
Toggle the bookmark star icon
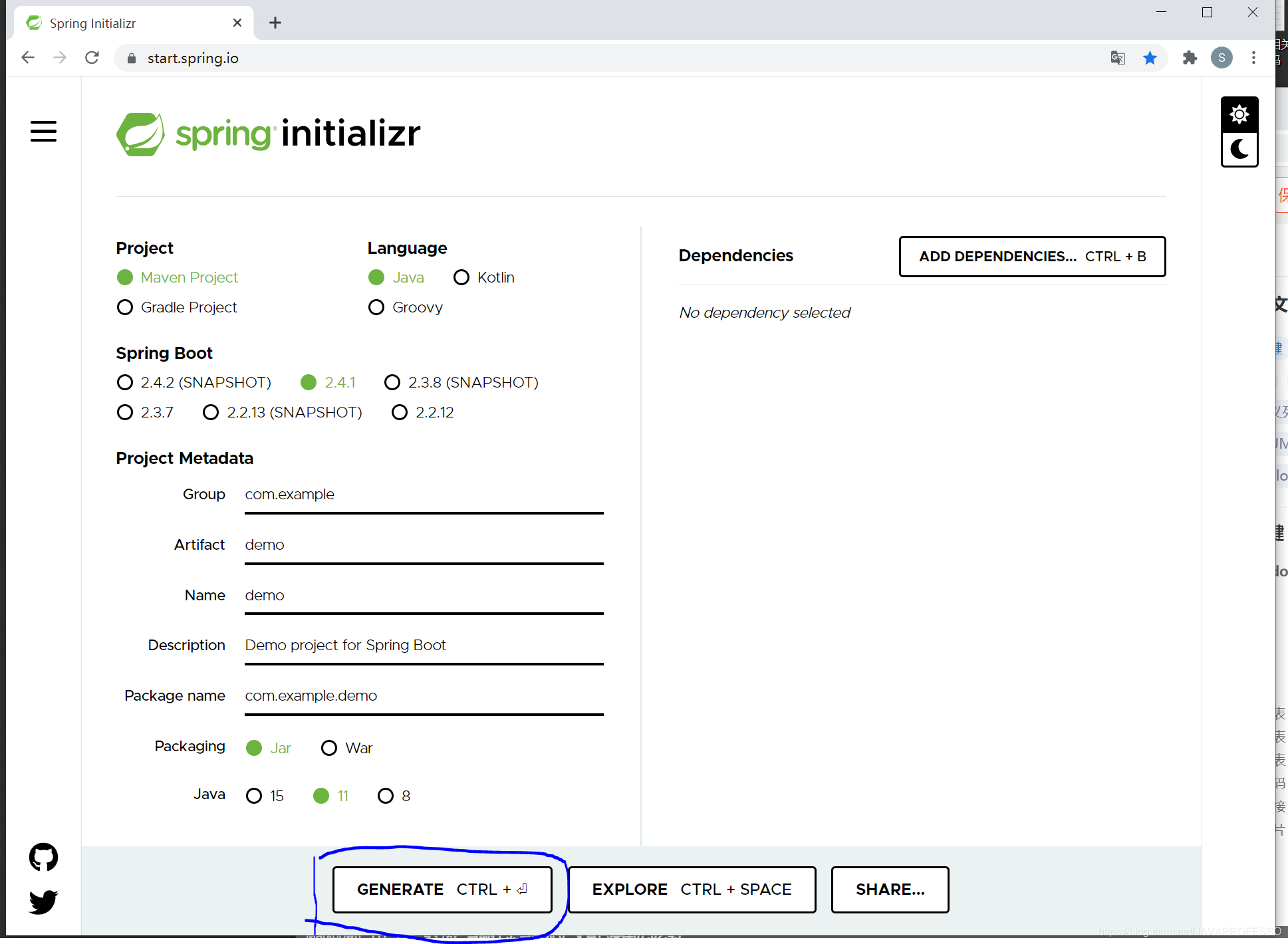pos(1150,58)
